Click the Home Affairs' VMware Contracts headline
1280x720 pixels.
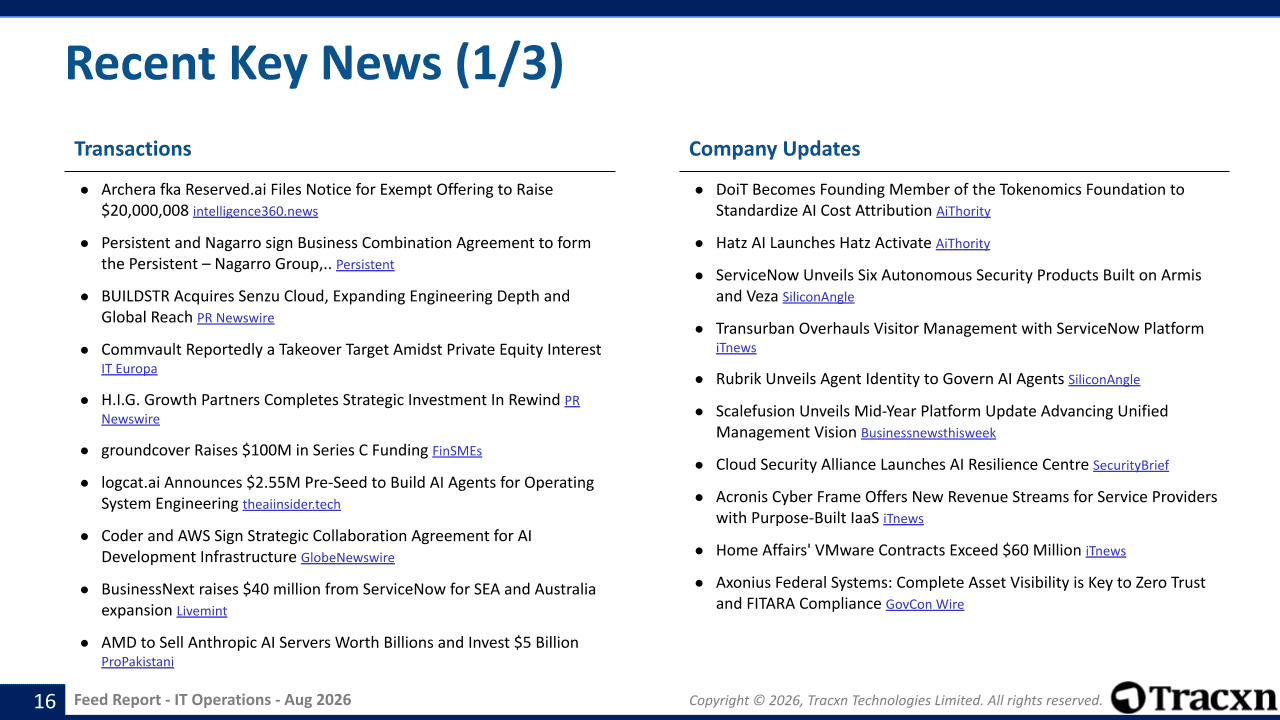click(x=899, y=551)
